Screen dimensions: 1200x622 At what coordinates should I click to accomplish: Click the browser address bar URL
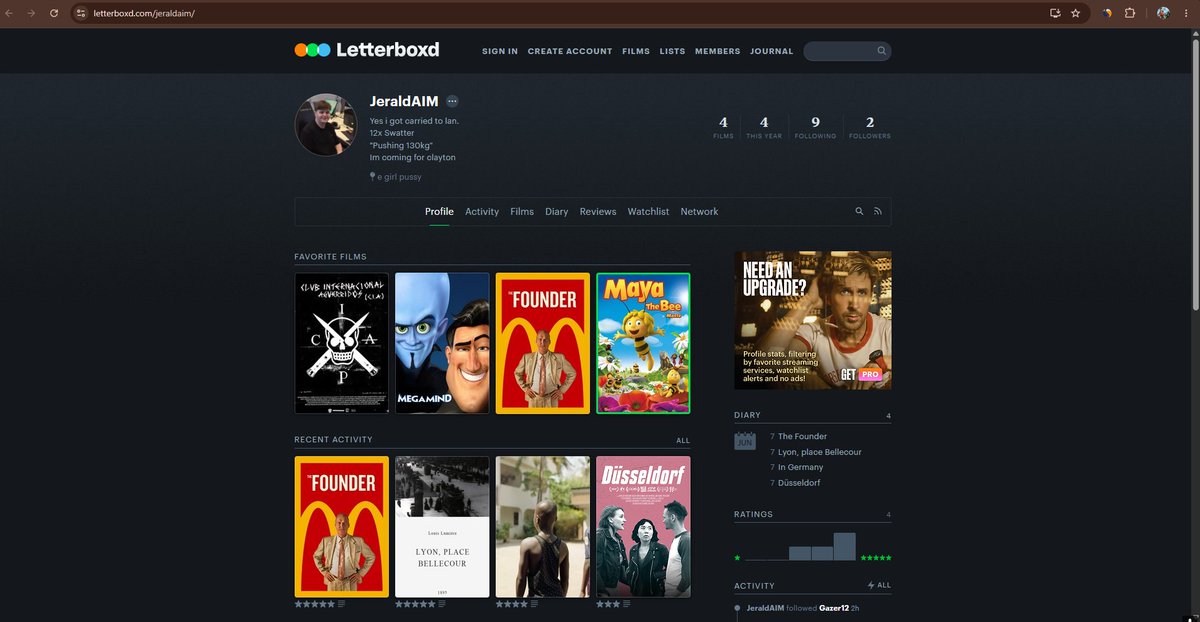(144, 14)
